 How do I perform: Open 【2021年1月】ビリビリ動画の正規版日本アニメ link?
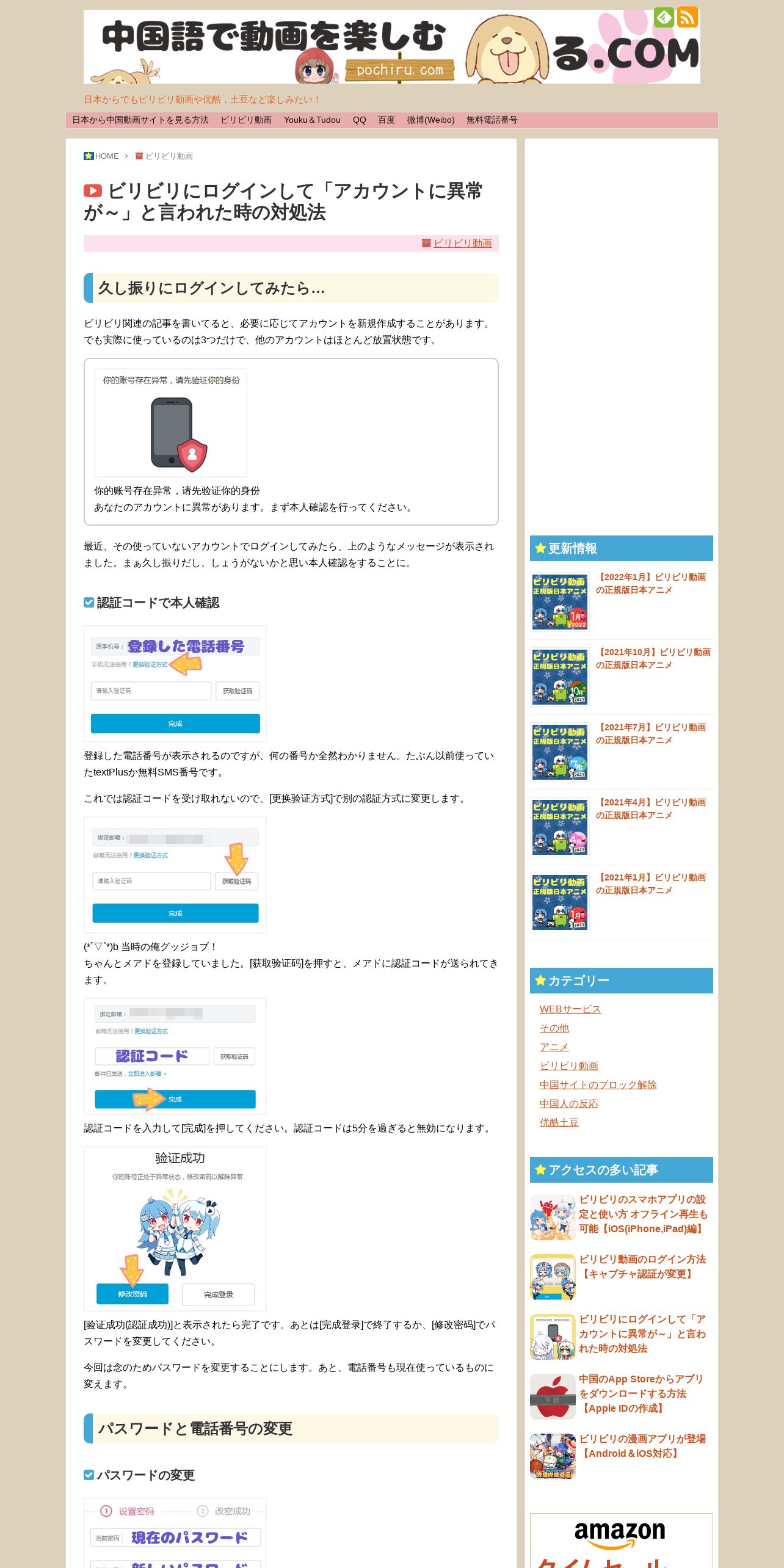[x=651, y=884]
